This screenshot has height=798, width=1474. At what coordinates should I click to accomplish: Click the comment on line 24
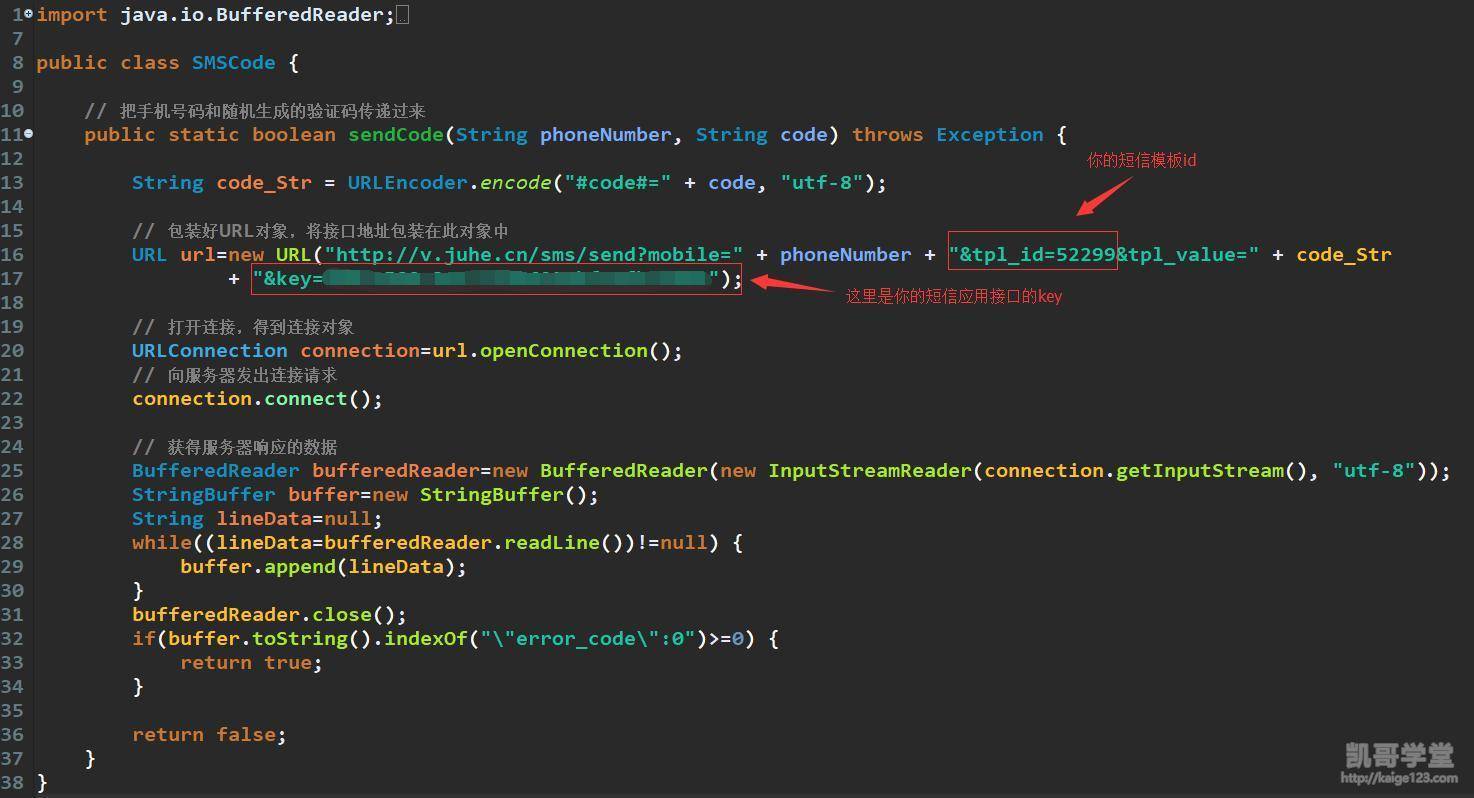click(235, 447)
